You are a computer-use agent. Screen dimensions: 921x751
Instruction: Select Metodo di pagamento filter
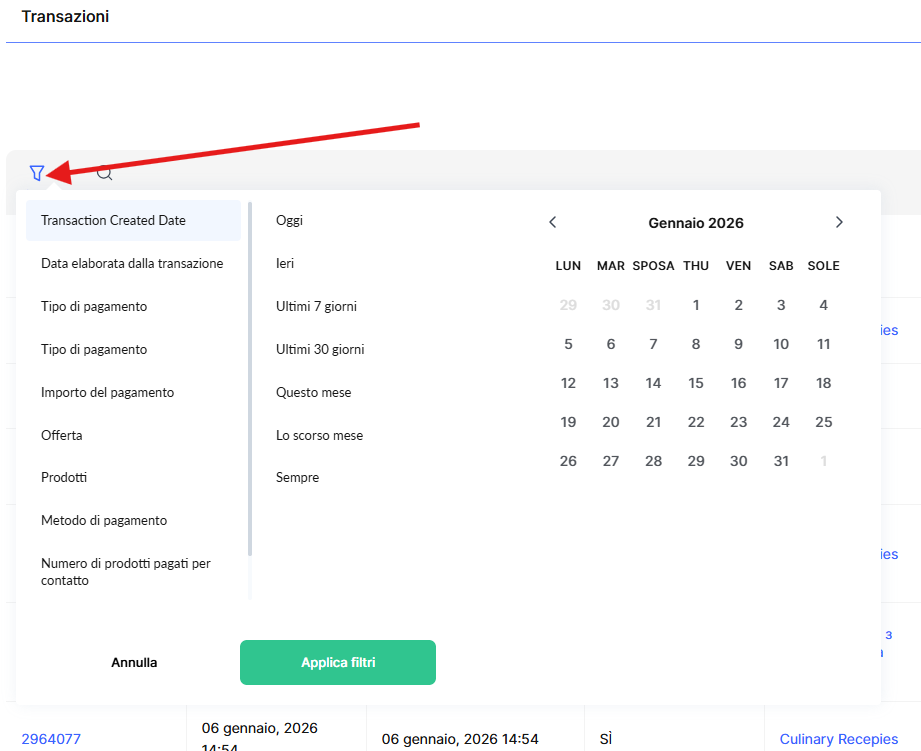pyautogui.click(x=104, y=521)
